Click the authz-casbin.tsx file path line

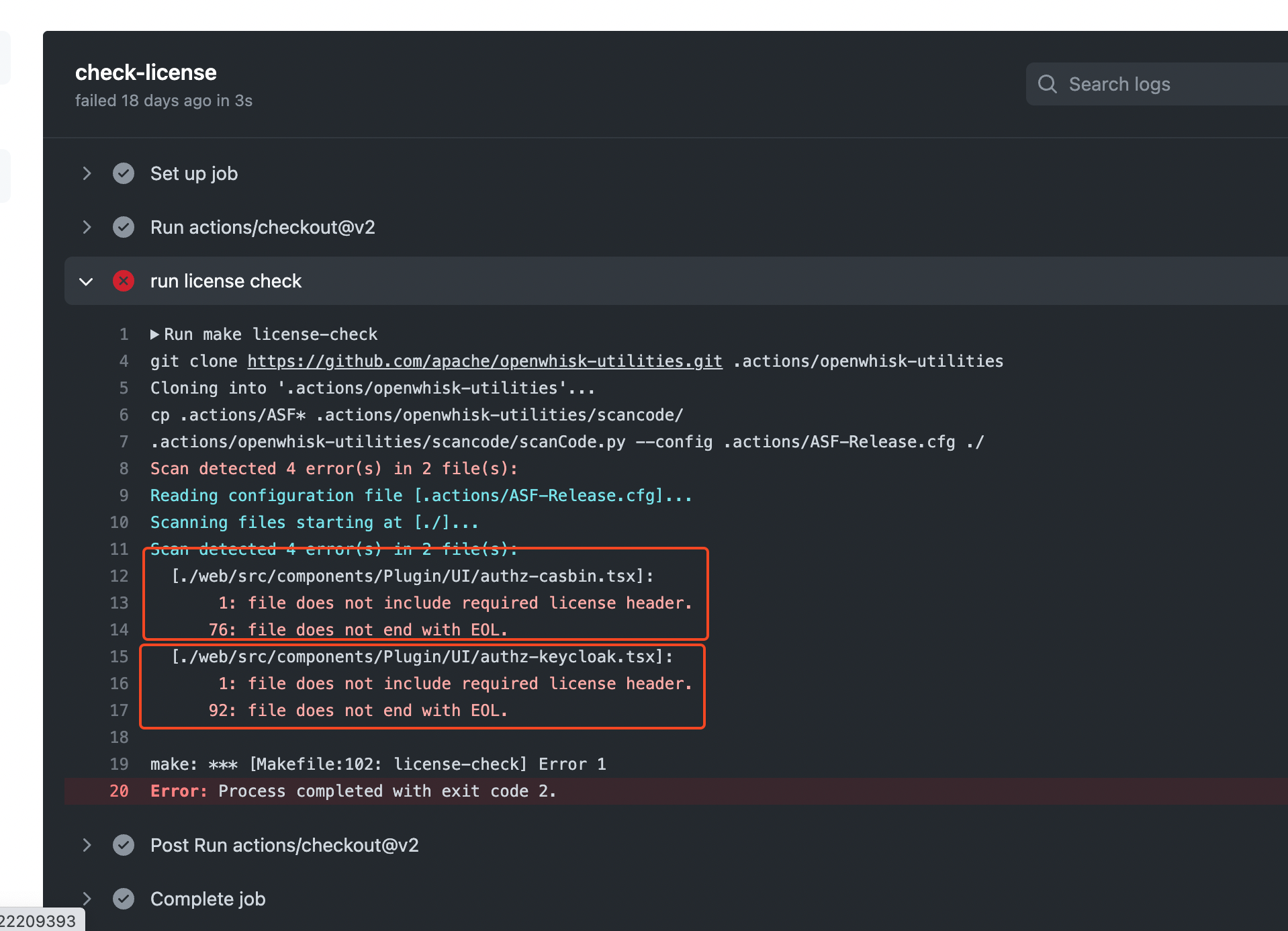(x=412, y=576)
